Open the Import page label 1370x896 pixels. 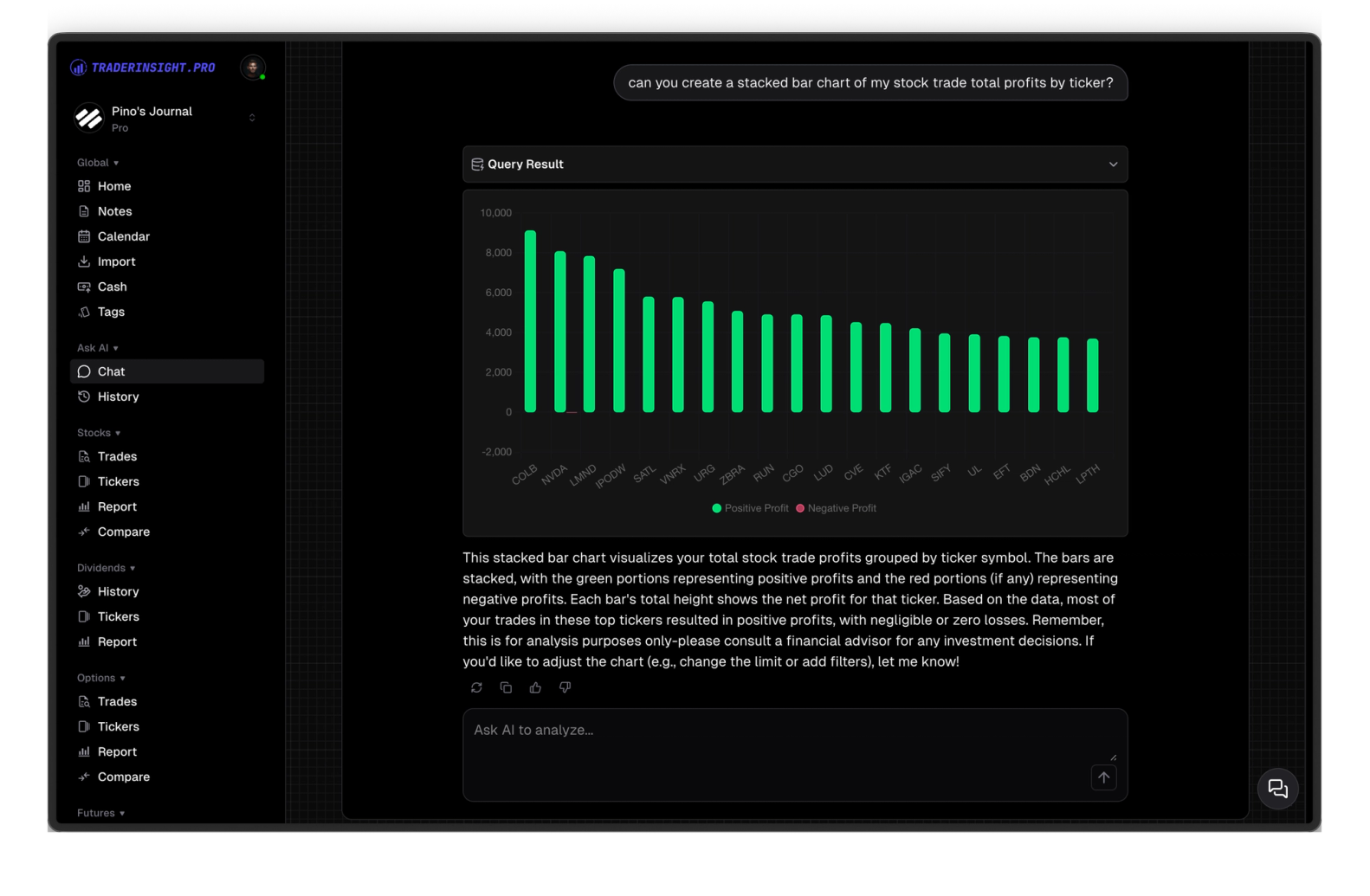116,261
